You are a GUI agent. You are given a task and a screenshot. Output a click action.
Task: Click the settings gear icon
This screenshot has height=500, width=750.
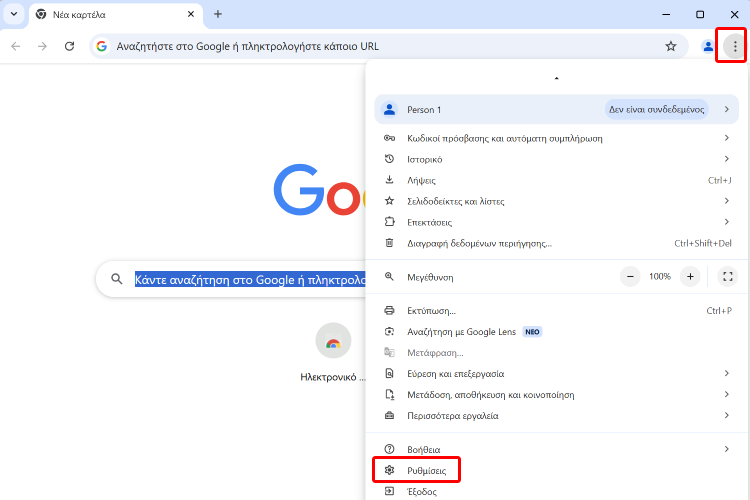click(x=389, y=470)
